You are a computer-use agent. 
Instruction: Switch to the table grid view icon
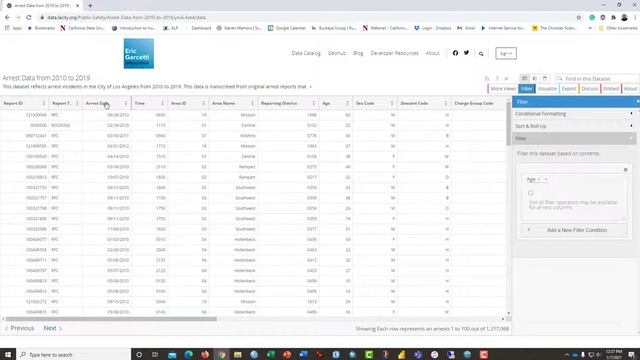click(524, 78)
